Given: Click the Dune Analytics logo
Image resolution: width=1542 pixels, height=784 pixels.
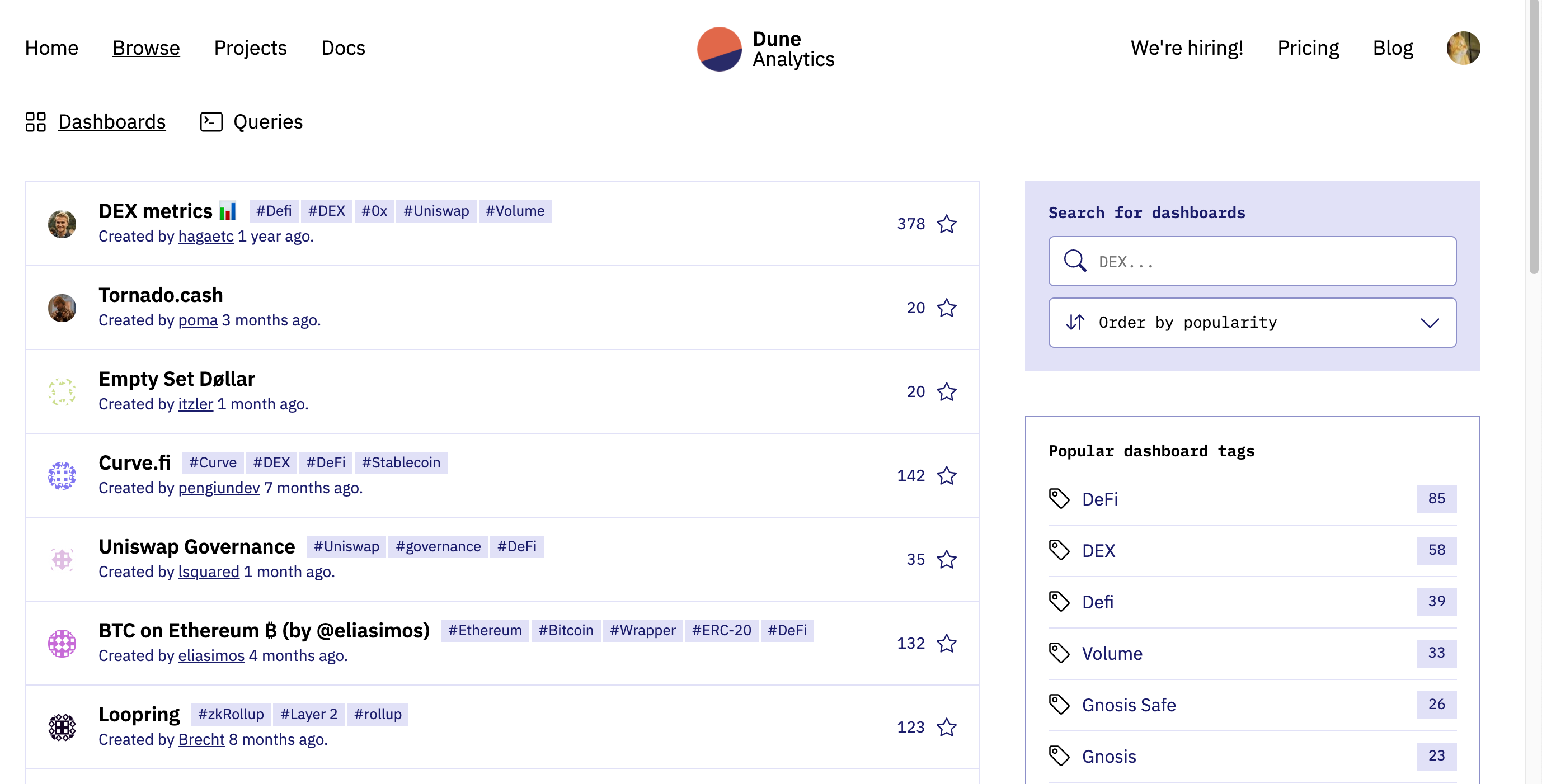Looking at the screenshot, I should click(765, 49).
